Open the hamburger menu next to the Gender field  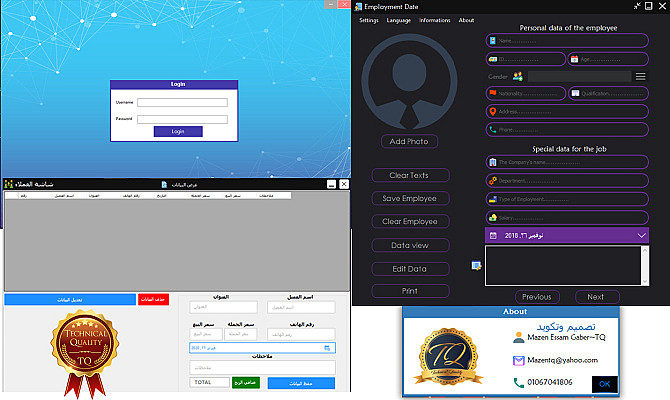pyautogui.click(x=640, y=76)
